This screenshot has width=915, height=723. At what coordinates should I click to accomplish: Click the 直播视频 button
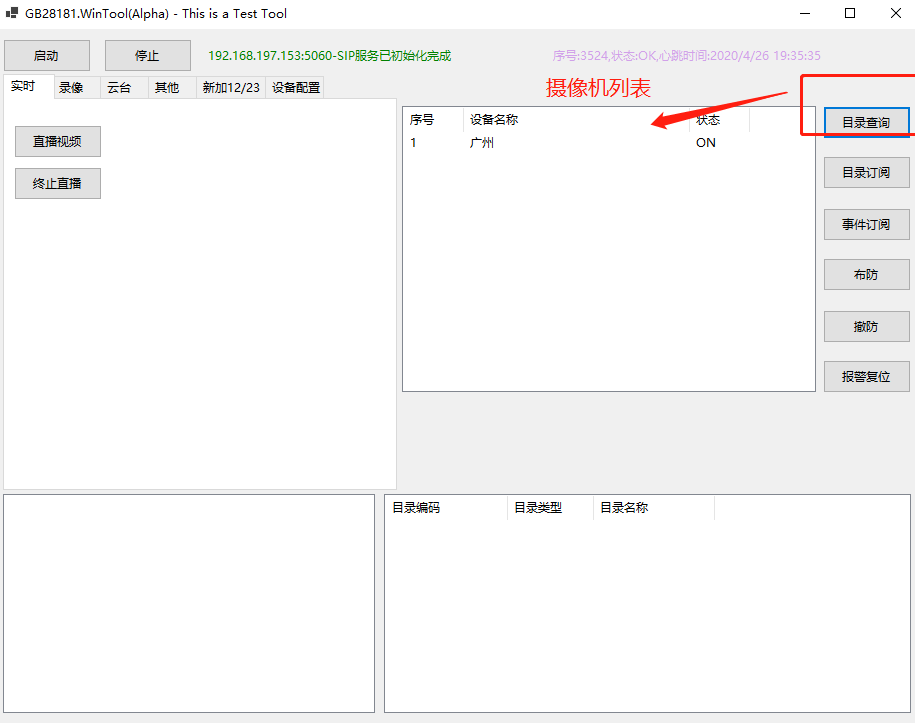pos(58,141)
